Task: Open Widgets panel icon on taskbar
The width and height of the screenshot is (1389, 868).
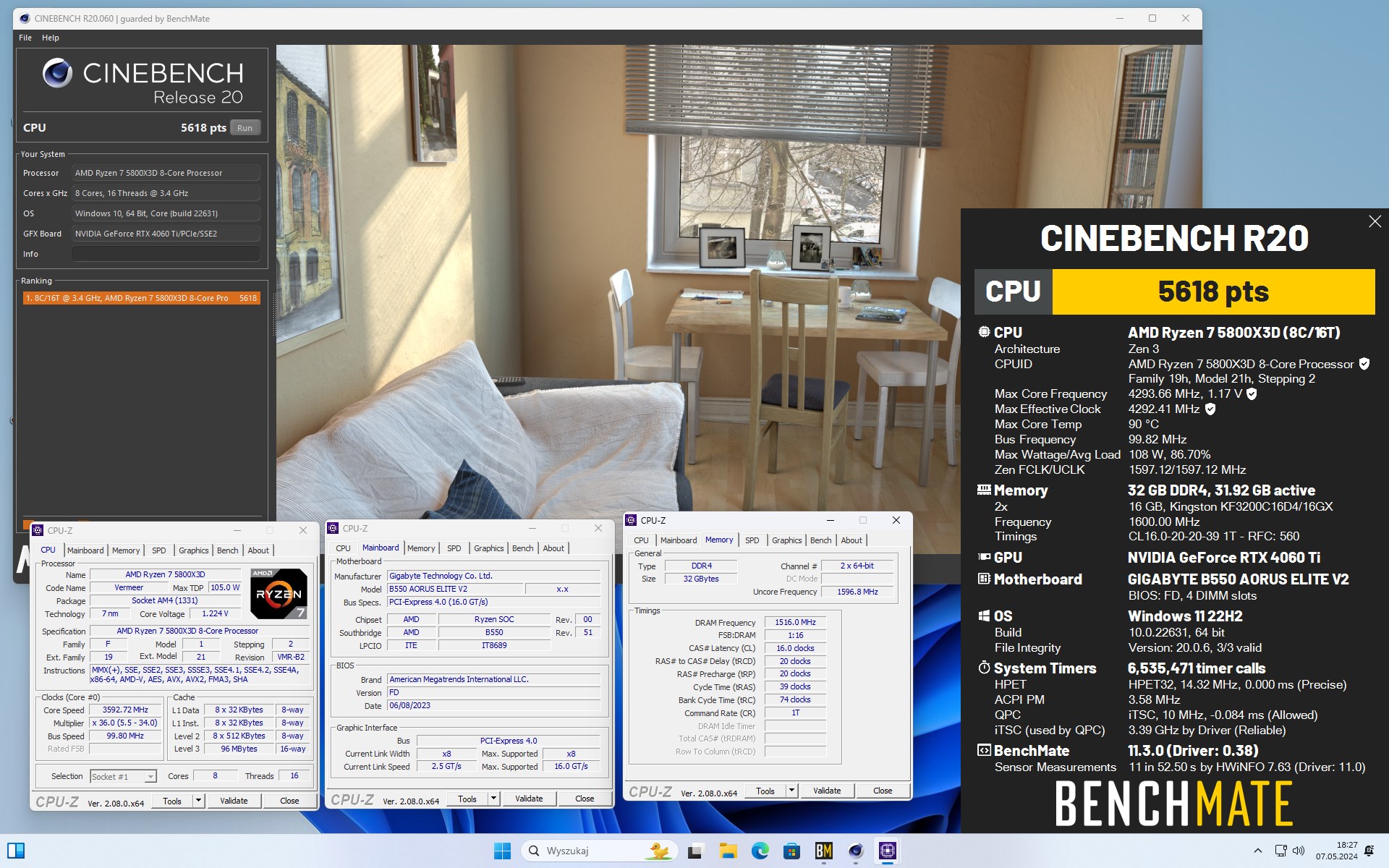Action: click(x=16, y=851)
